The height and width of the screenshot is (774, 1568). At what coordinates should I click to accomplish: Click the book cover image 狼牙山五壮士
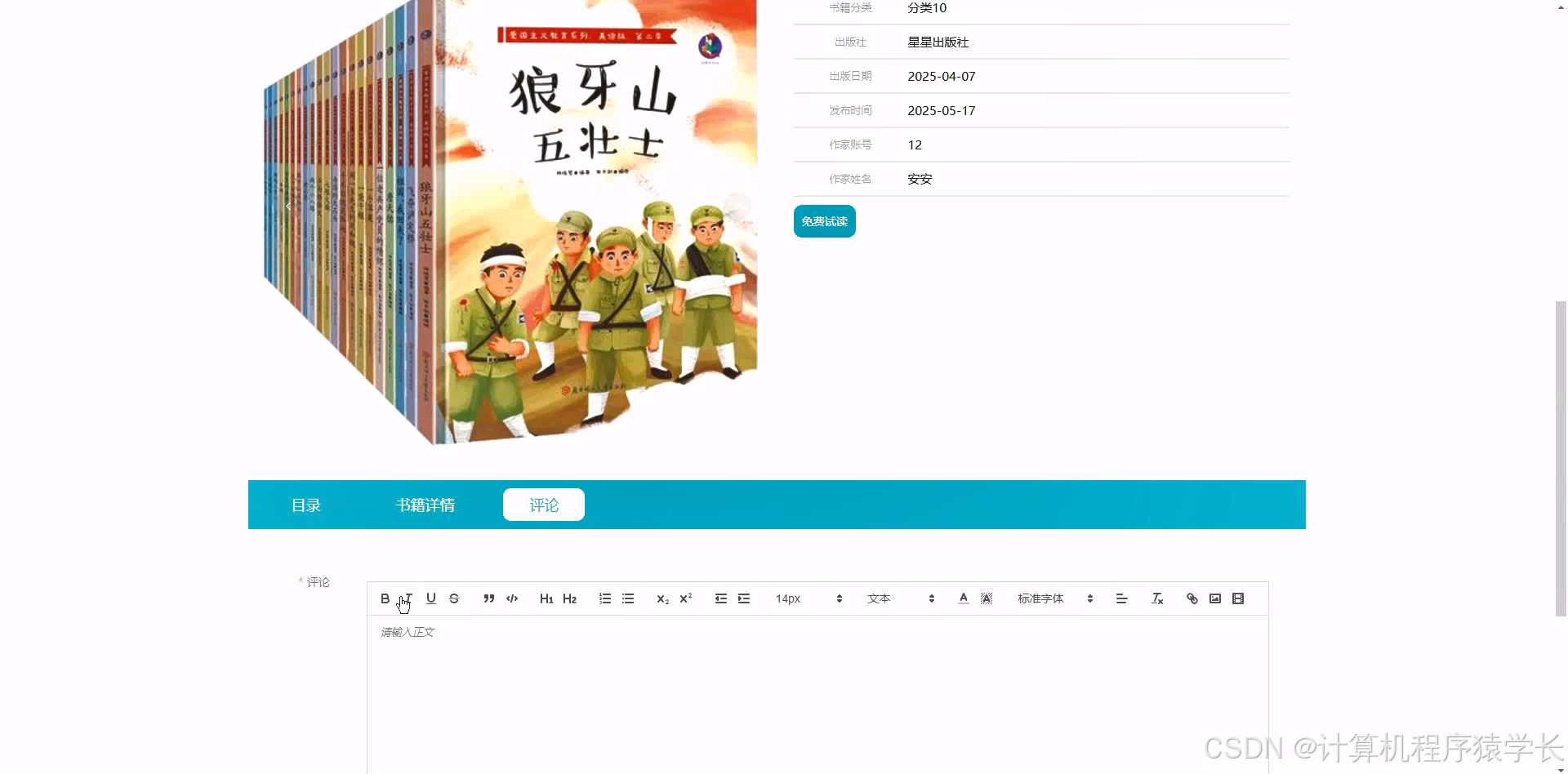[x=510, y=222]
